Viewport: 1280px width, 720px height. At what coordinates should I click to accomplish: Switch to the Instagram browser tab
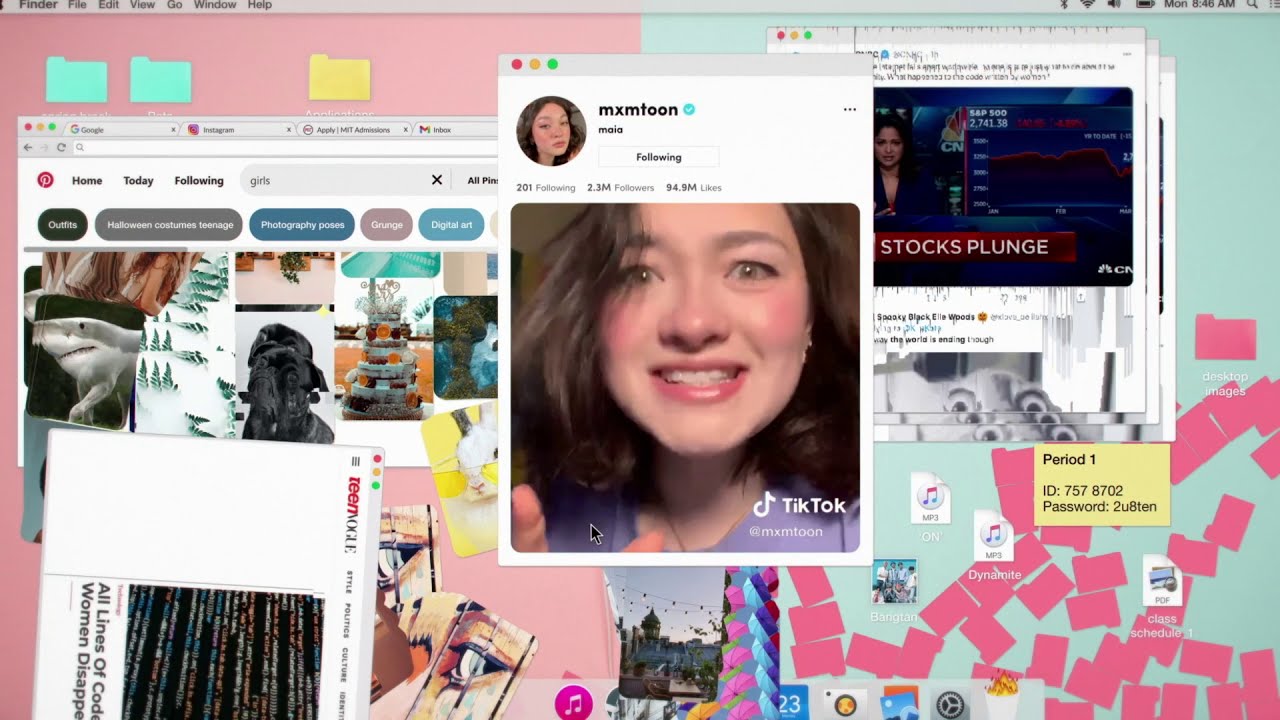(240, 130)
